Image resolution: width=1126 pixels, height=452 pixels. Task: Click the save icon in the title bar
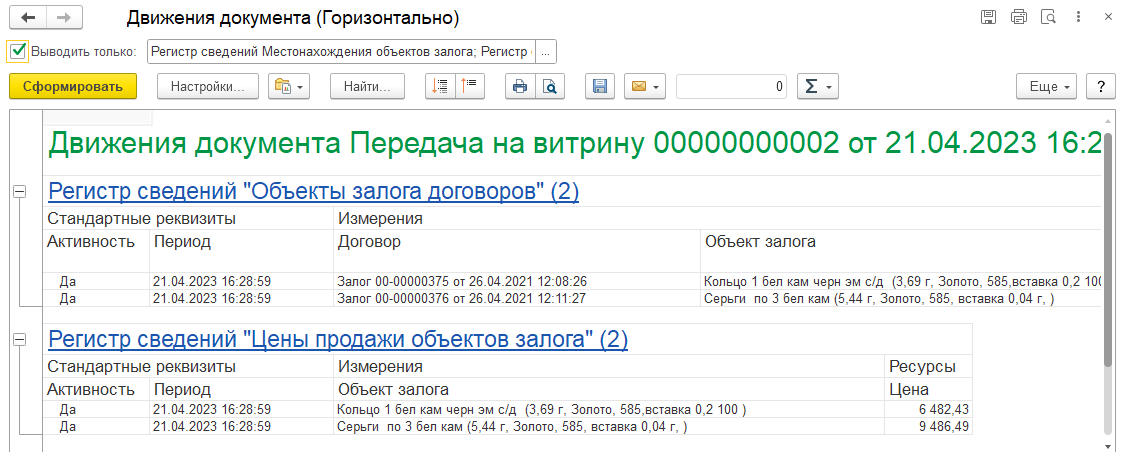988,17
